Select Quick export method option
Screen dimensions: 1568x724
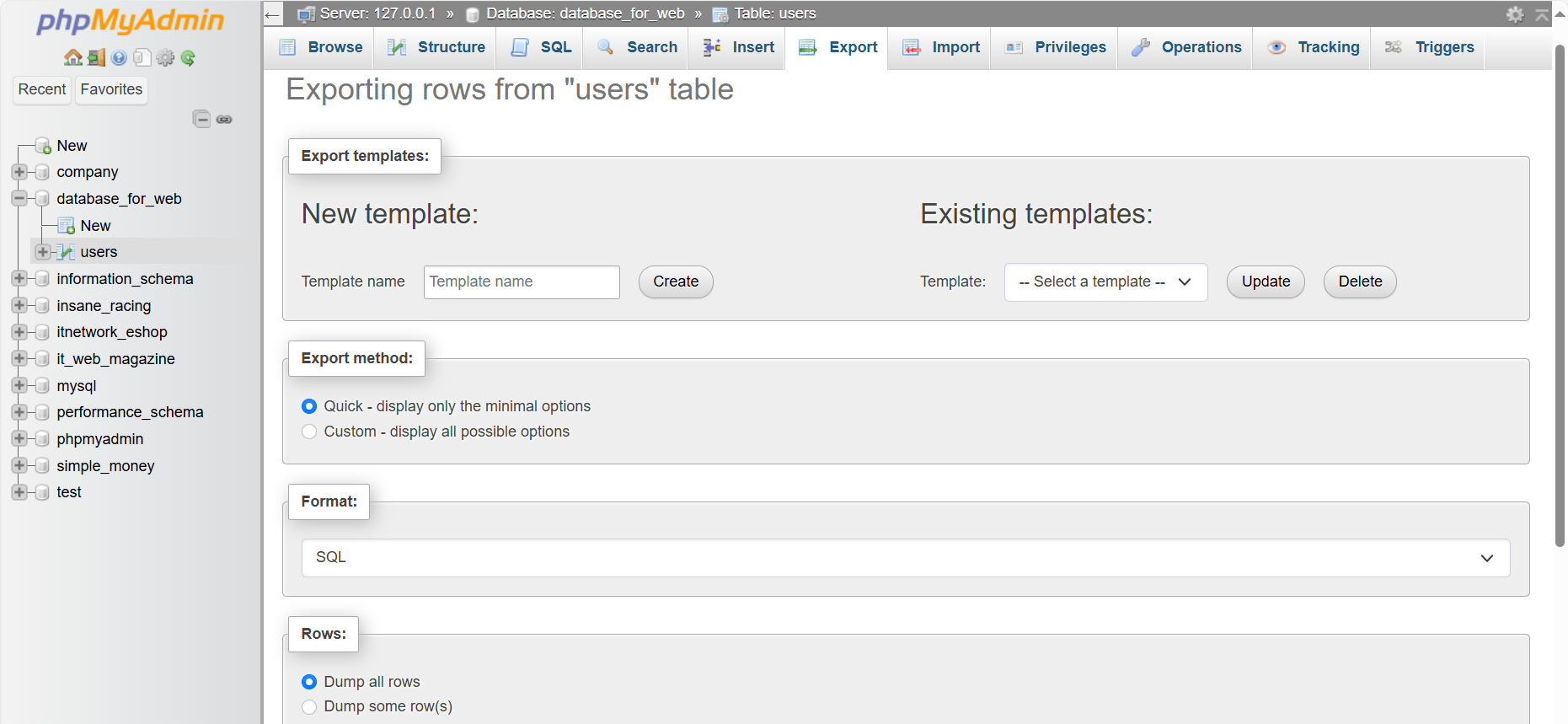click(x=309, y=406)
